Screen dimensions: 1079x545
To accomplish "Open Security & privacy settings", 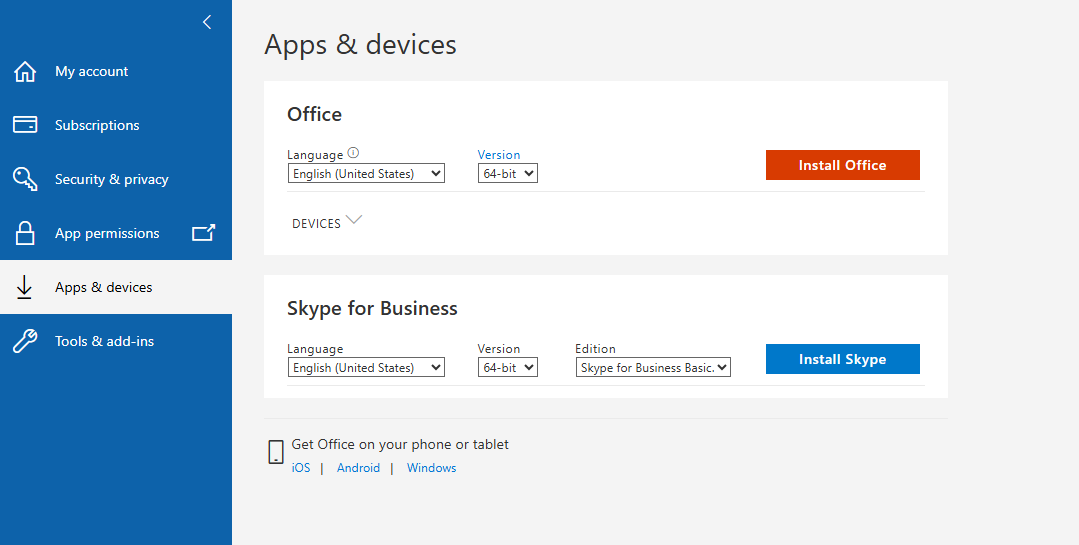I will pyautogui.click(x=111, y=179).
